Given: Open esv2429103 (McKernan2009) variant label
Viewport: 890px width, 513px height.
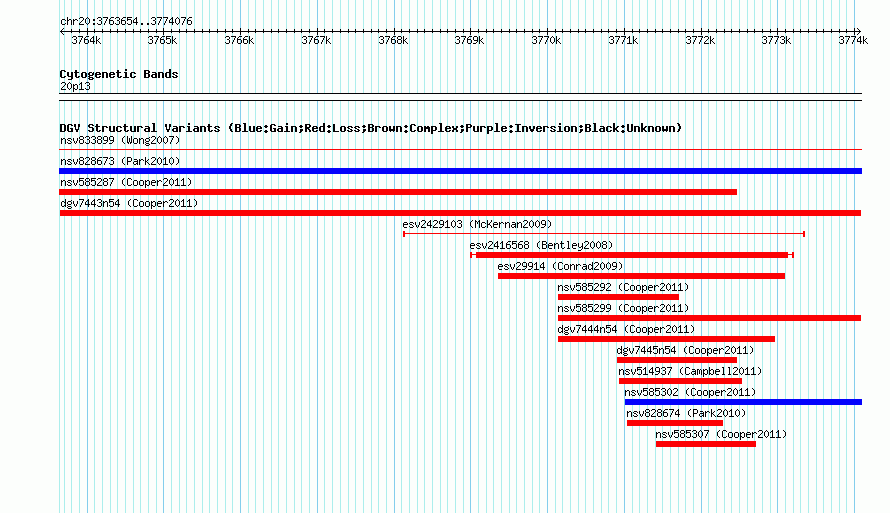Looking at the screenshot, I should pos(477,224).
